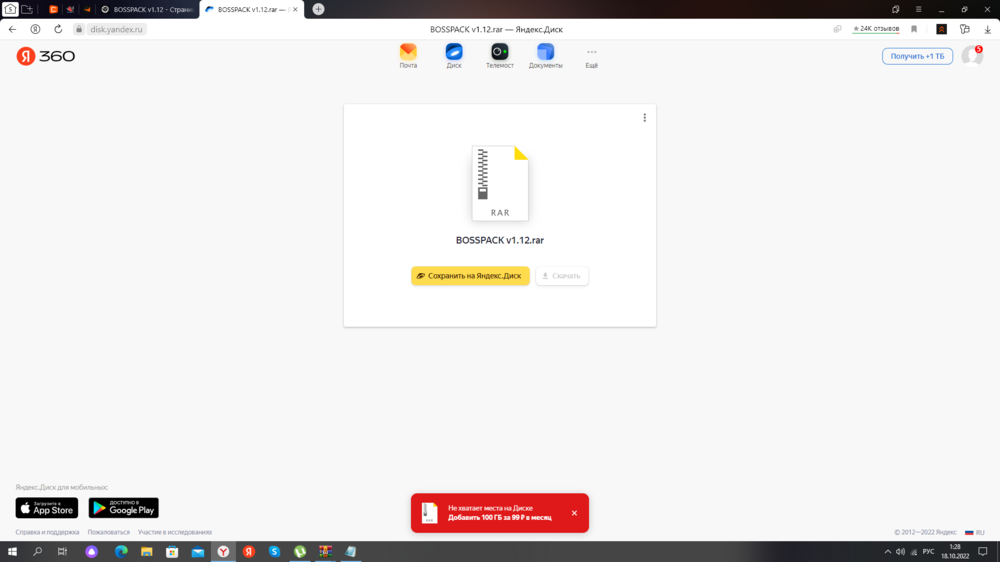The image size is (1000, 562).
Task: Open the Почта mail service icon
Action: point(408,55)
